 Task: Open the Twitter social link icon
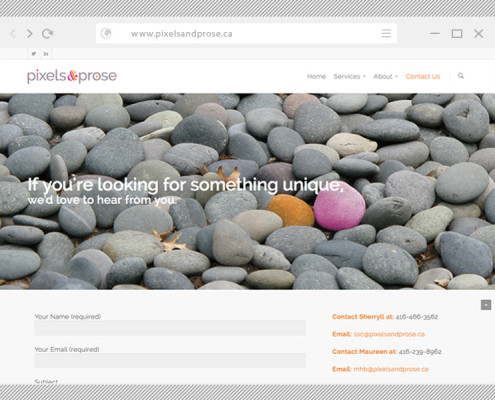tap(34, 54)
